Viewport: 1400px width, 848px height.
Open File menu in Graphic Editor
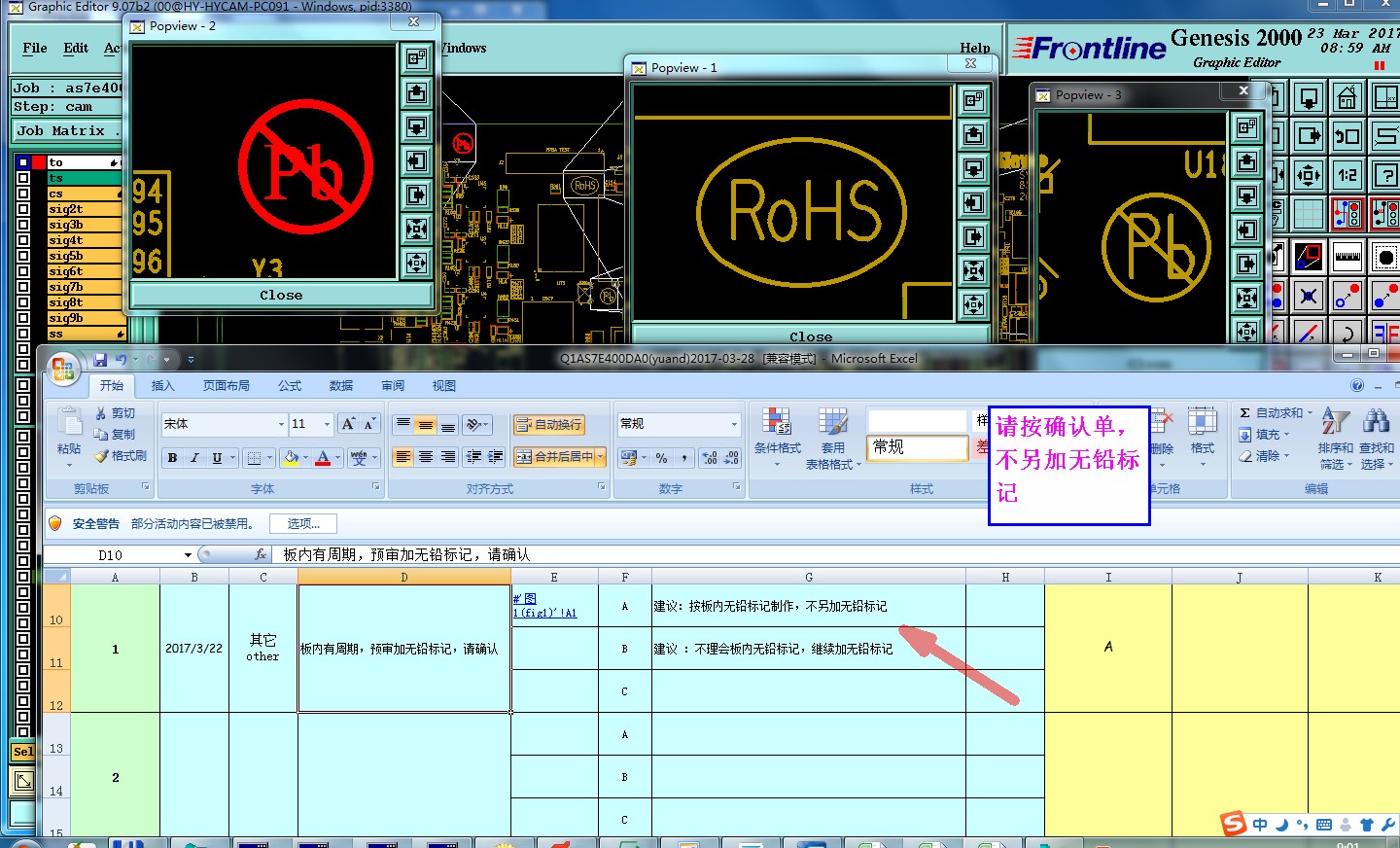[x=35, y=48]
